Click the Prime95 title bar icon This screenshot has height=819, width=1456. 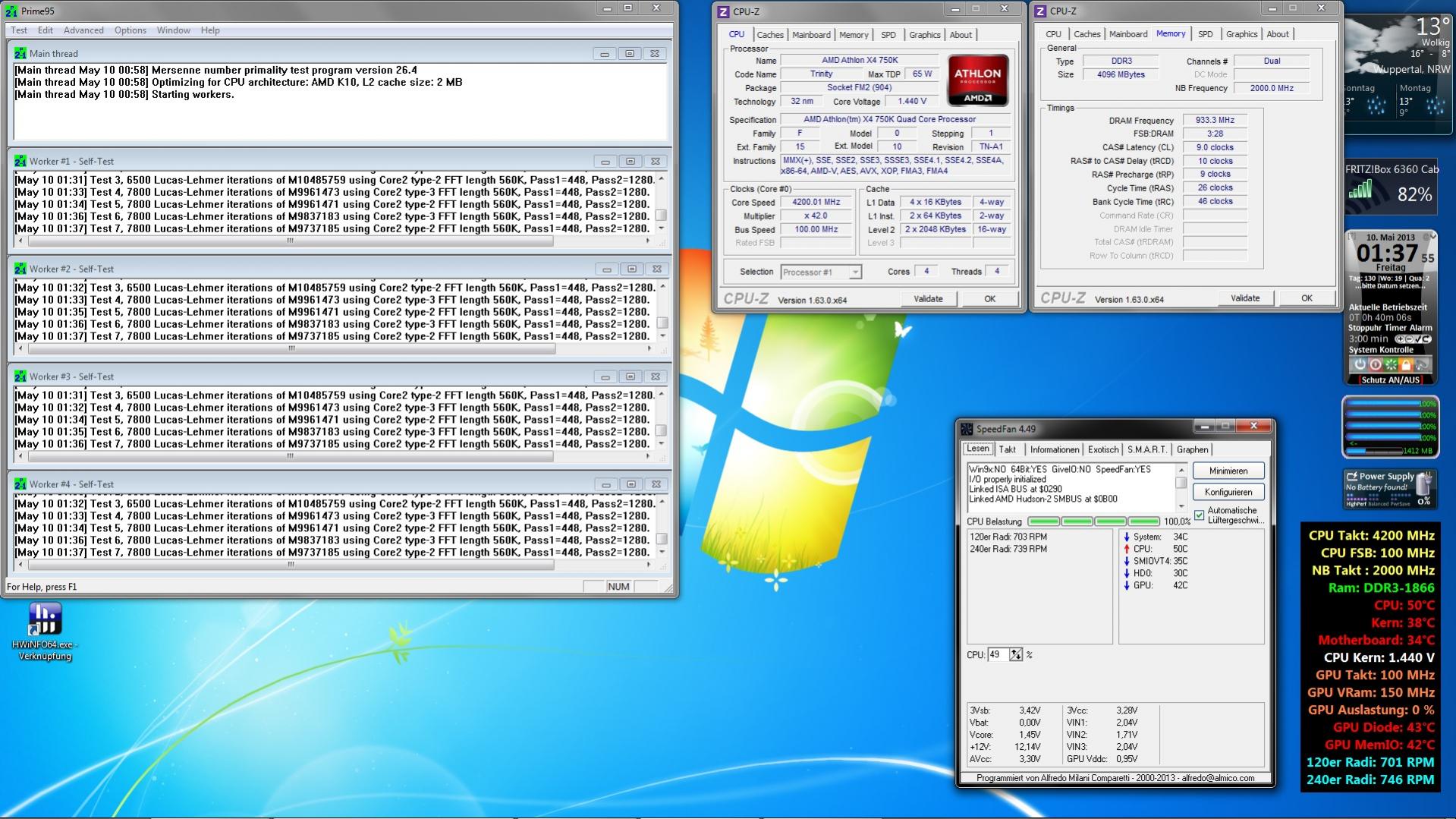pos(11,11)
